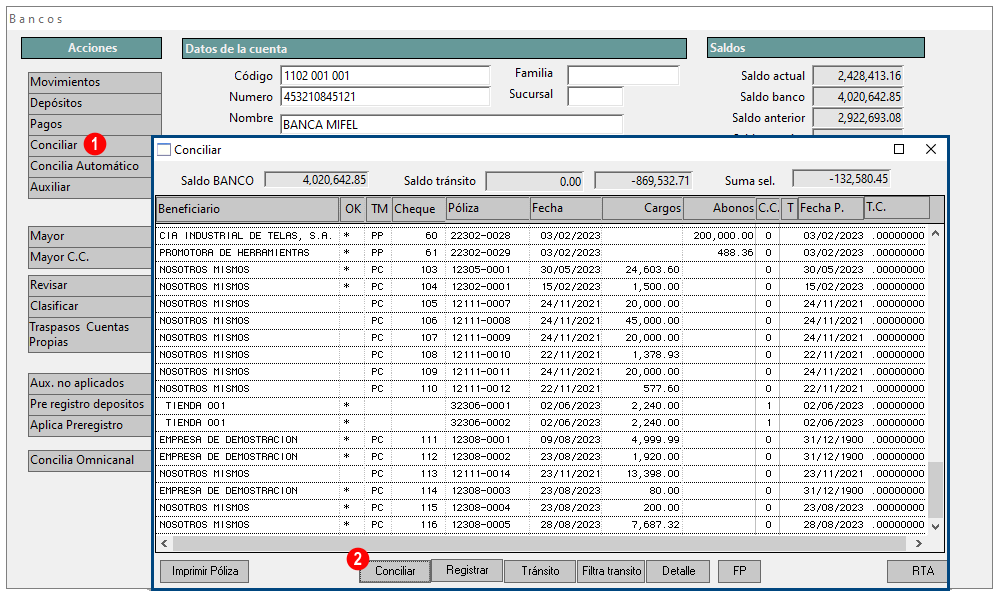
Task: Click the Saldo actual value field
Action: 858,76
